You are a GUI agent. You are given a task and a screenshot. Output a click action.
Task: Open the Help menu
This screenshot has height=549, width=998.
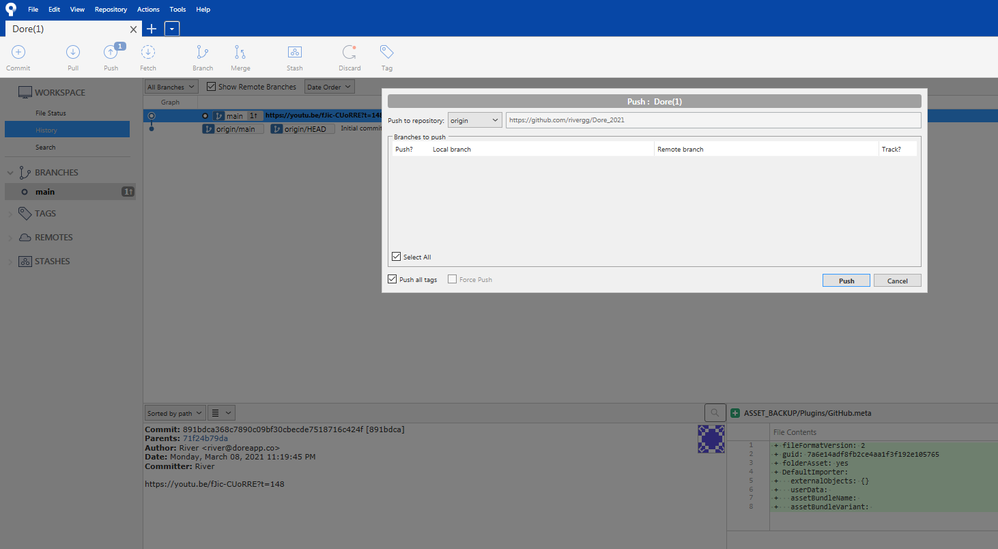(203, 10)
